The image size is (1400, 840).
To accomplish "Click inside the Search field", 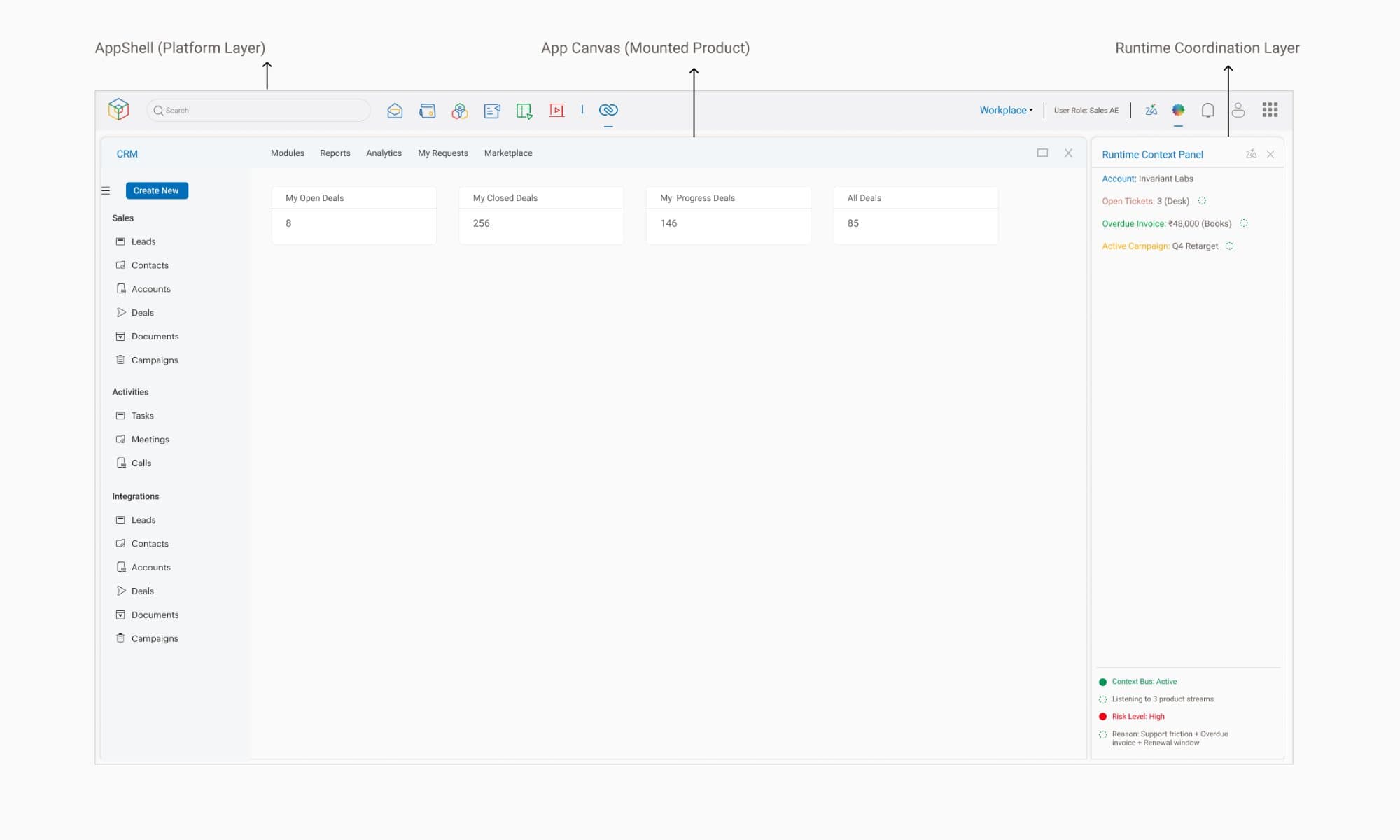I will click(258, 110).
